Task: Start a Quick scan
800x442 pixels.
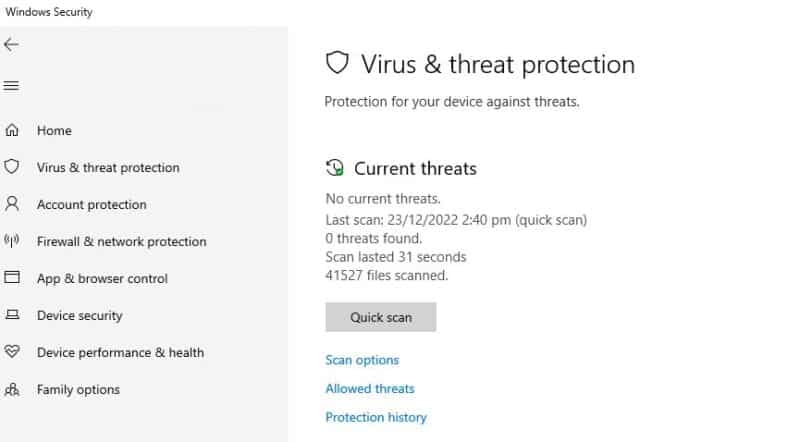Action: click(381, 317)
